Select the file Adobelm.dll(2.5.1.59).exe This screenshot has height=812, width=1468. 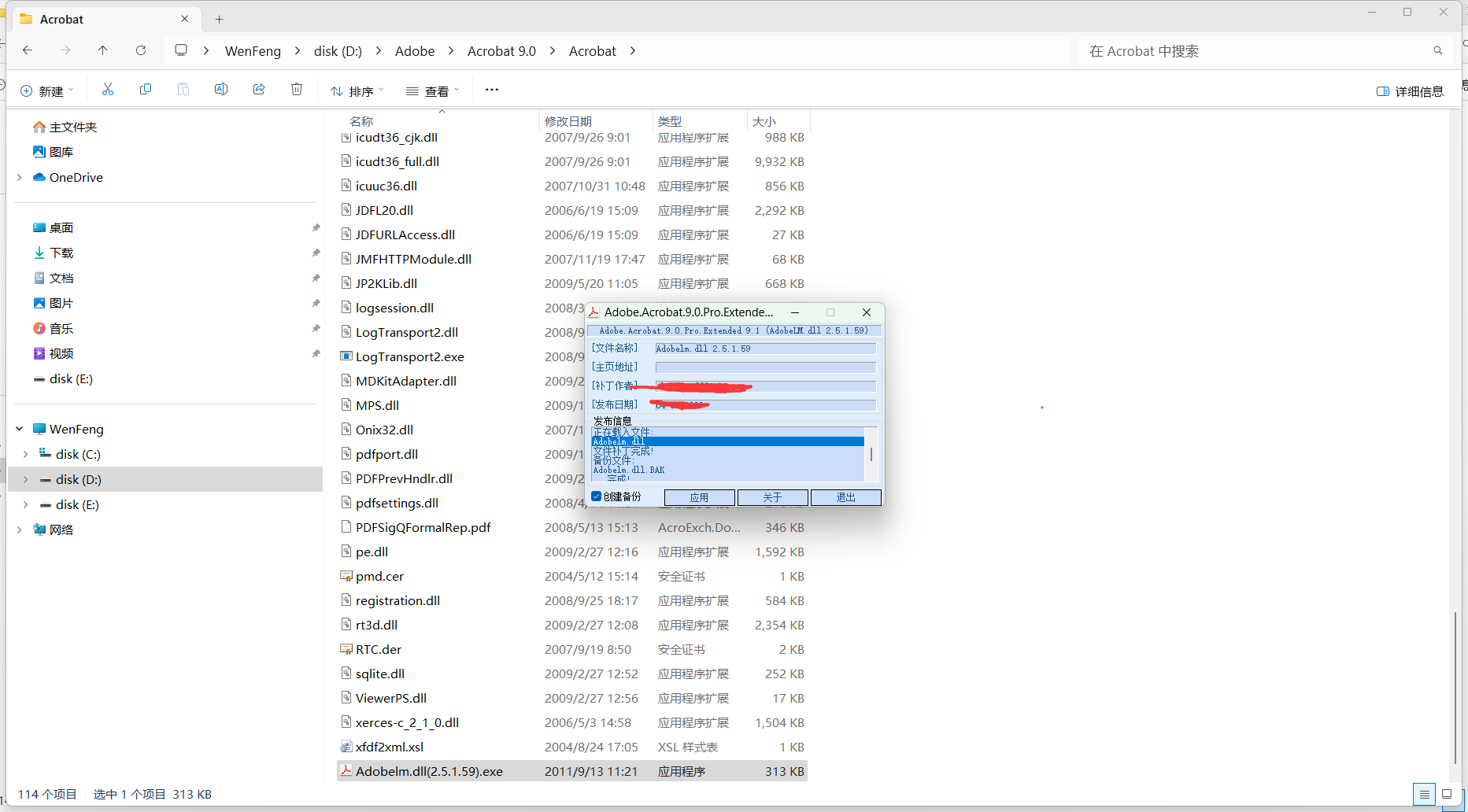coord(572,771)
